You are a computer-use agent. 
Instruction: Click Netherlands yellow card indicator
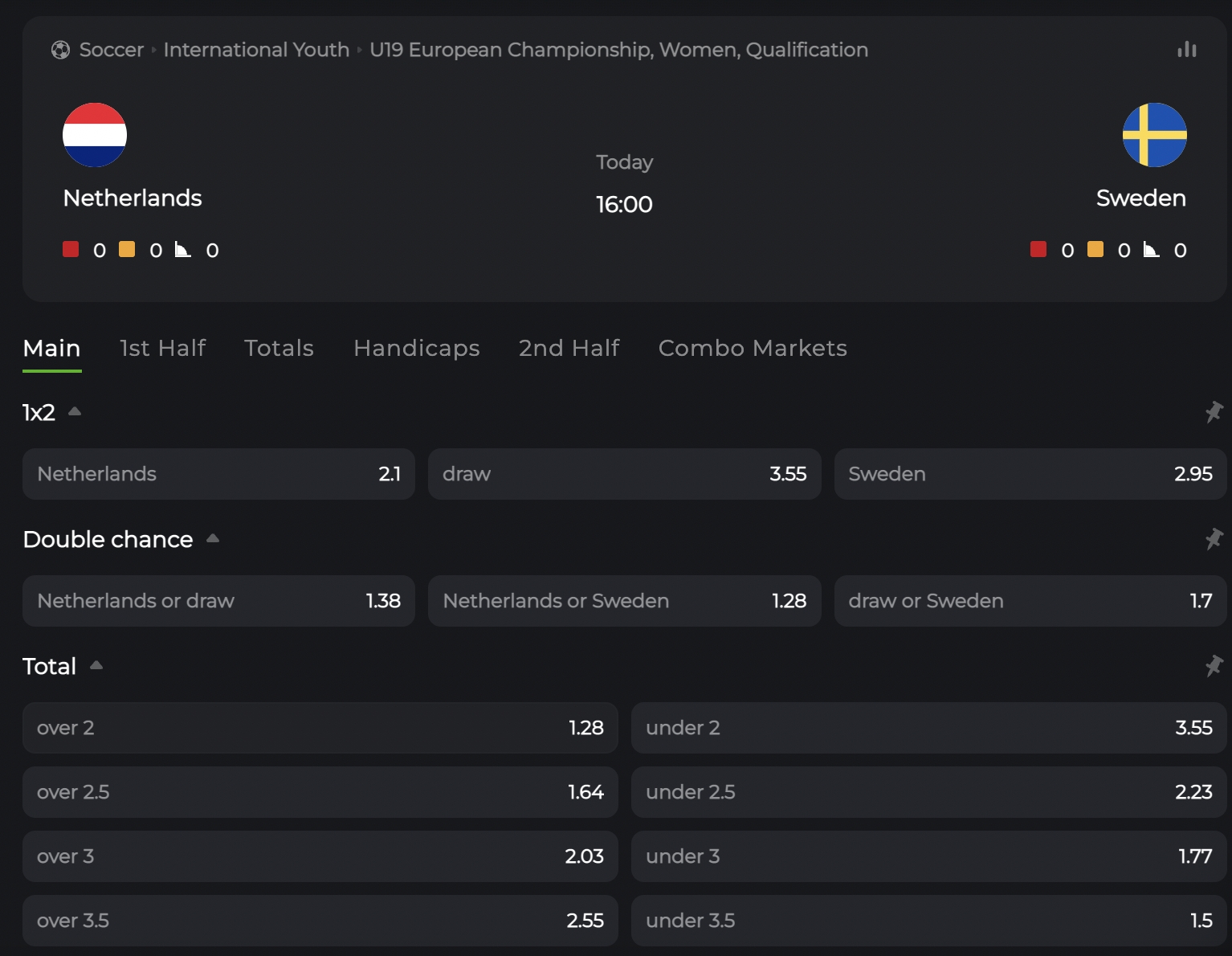click(x=127, y=250)
